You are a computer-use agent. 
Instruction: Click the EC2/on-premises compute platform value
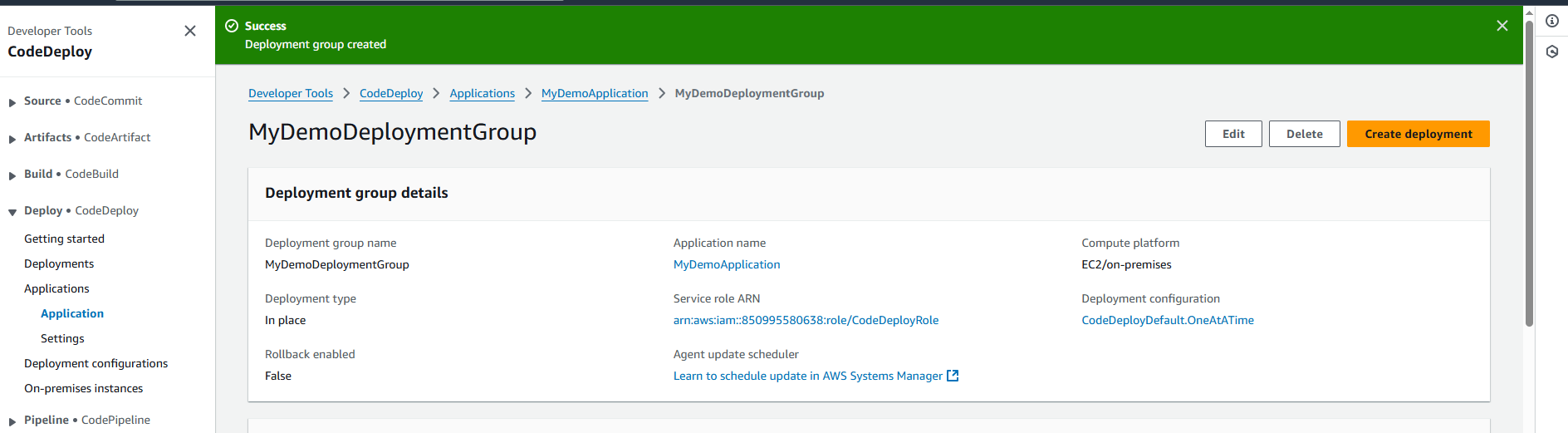(x=1126, y=264)
